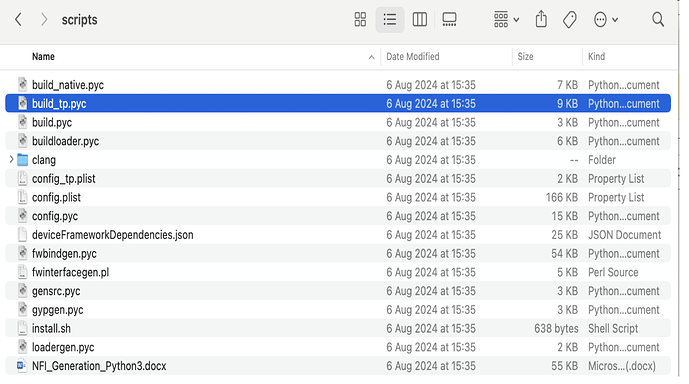Viewport: 689px width, 384px height.
Task: Sort by the Name column header
Action: pos(43,57)
